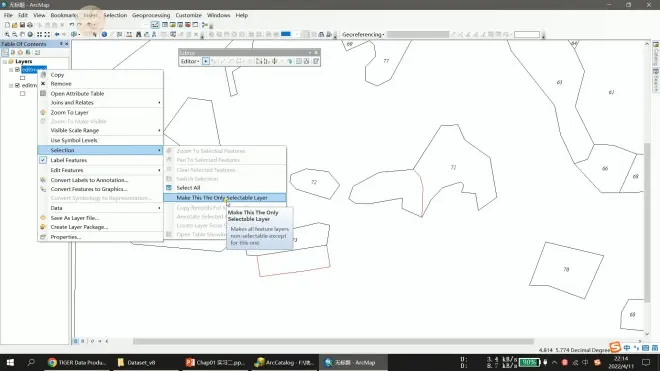Click Make This The Only Selectable Layer
Viewport: 660px width, 371px height.
(225, 198)
